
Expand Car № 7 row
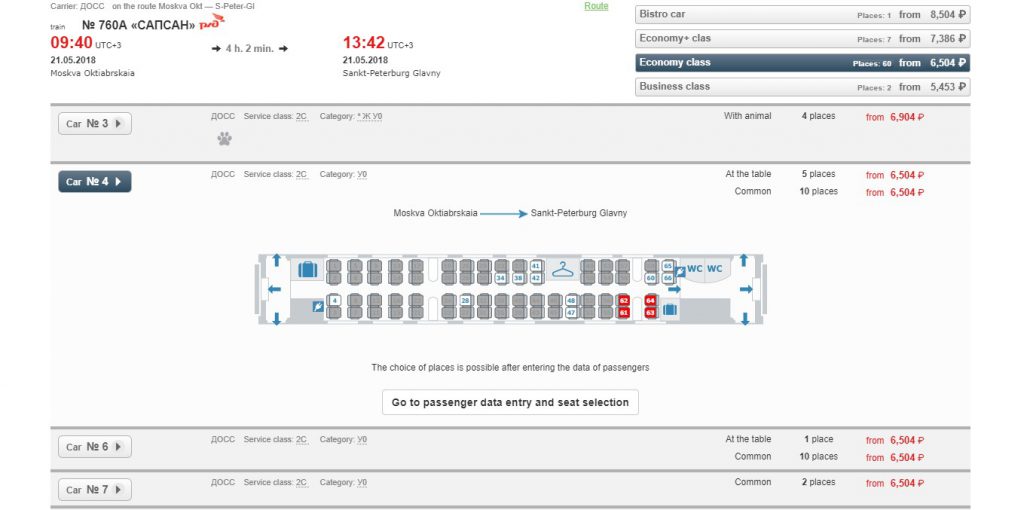click(x=95, y=490)
